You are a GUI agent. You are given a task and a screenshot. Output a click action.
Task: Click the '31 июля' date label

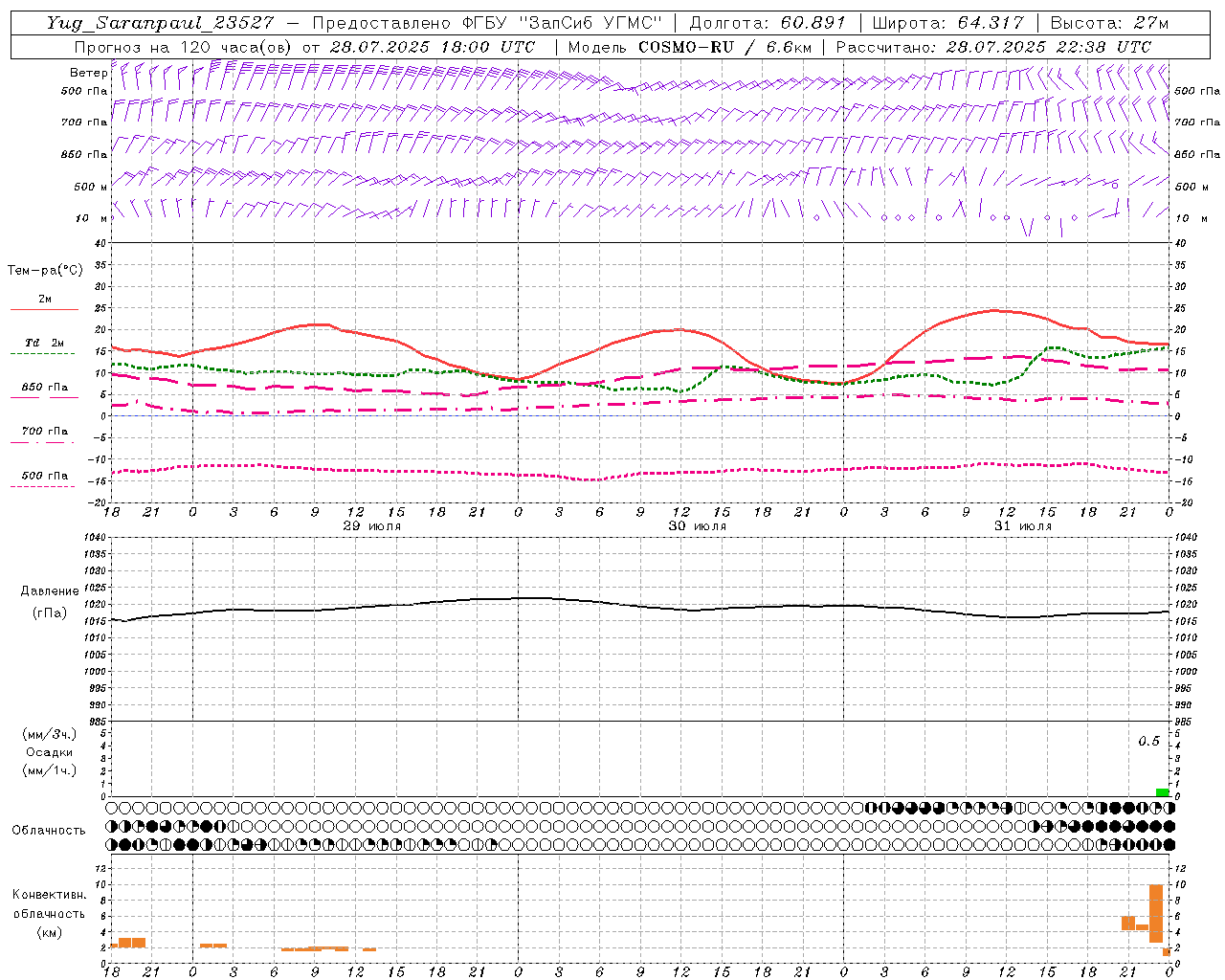[1023, 526]
